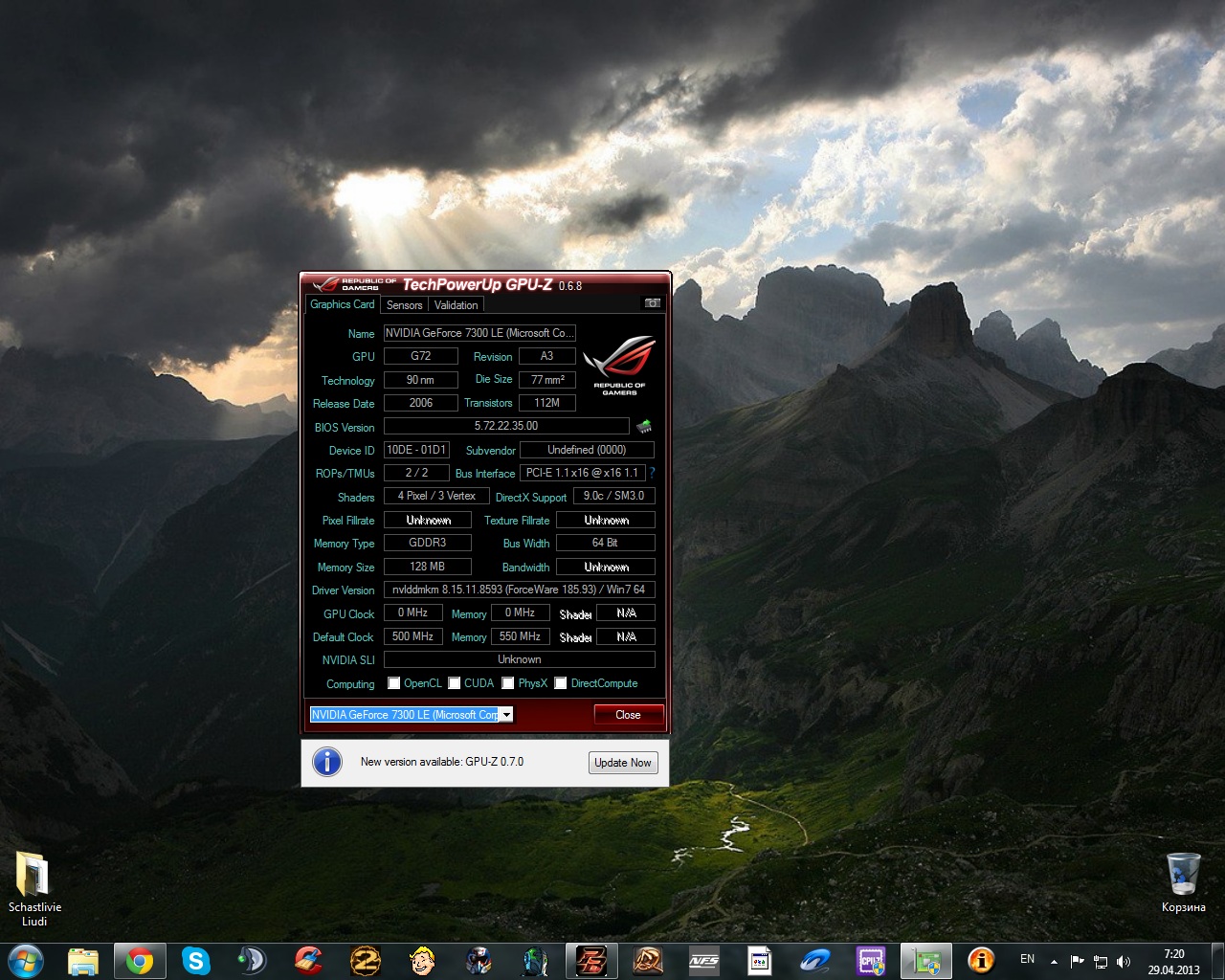
Task: Click the BIOS Version field
Action: [506, 426]
